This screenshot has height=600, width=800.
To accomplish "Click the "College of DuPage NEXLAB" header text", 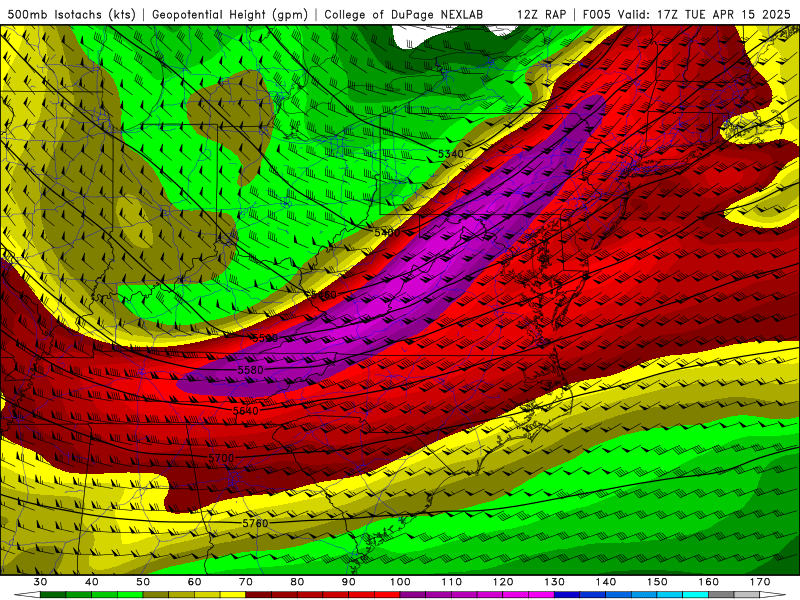I will [x=404, y=14].
